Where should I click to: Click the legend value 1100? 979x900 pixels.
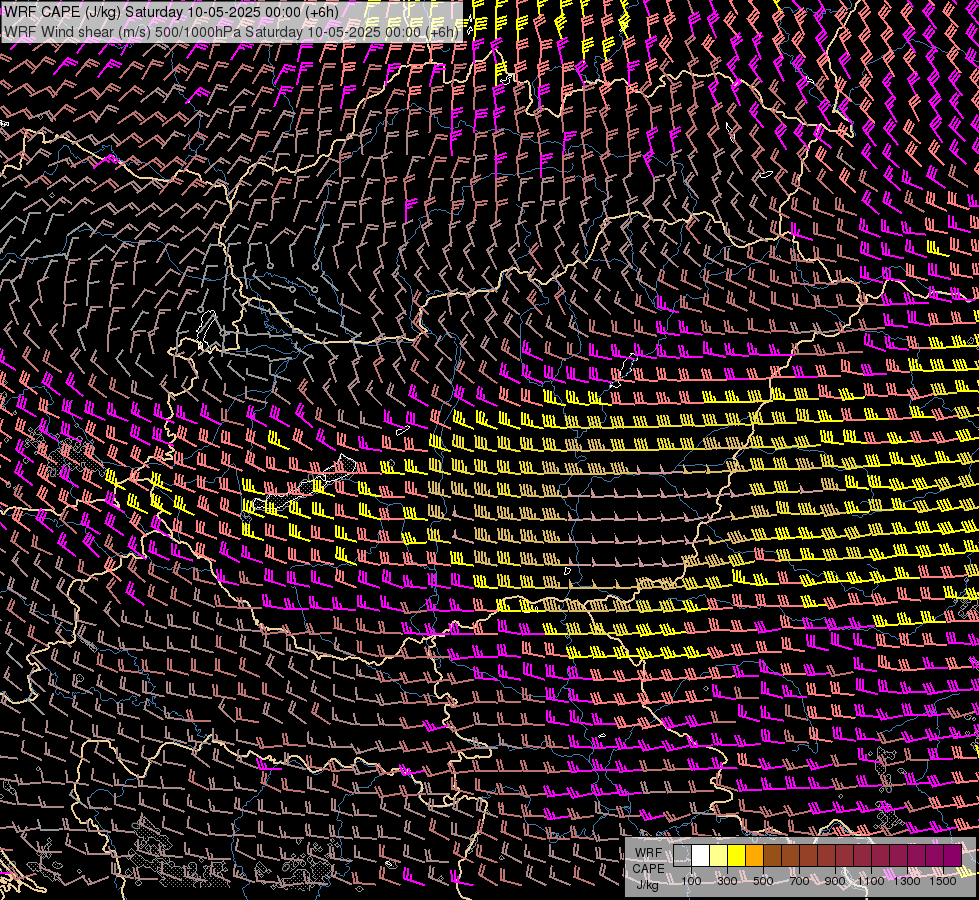[x=871, y=881]
